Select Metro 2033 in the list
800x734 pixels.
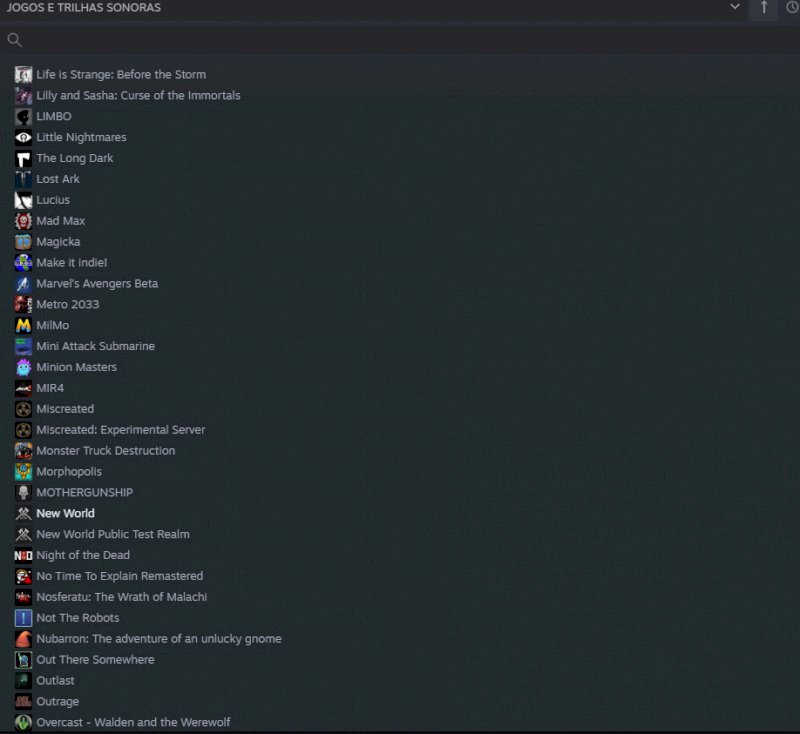coord(67,305)
